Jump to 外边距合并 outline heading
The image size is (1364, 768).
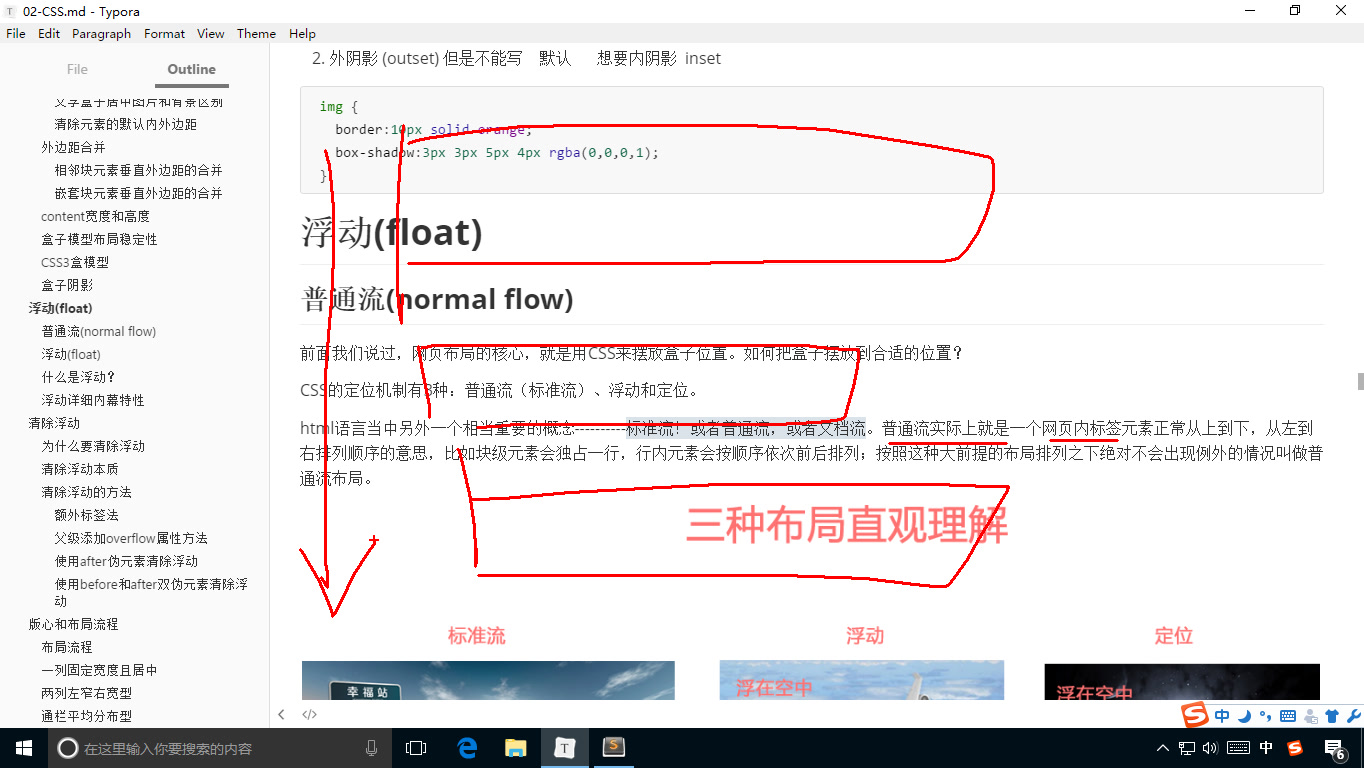pos(74,147)
